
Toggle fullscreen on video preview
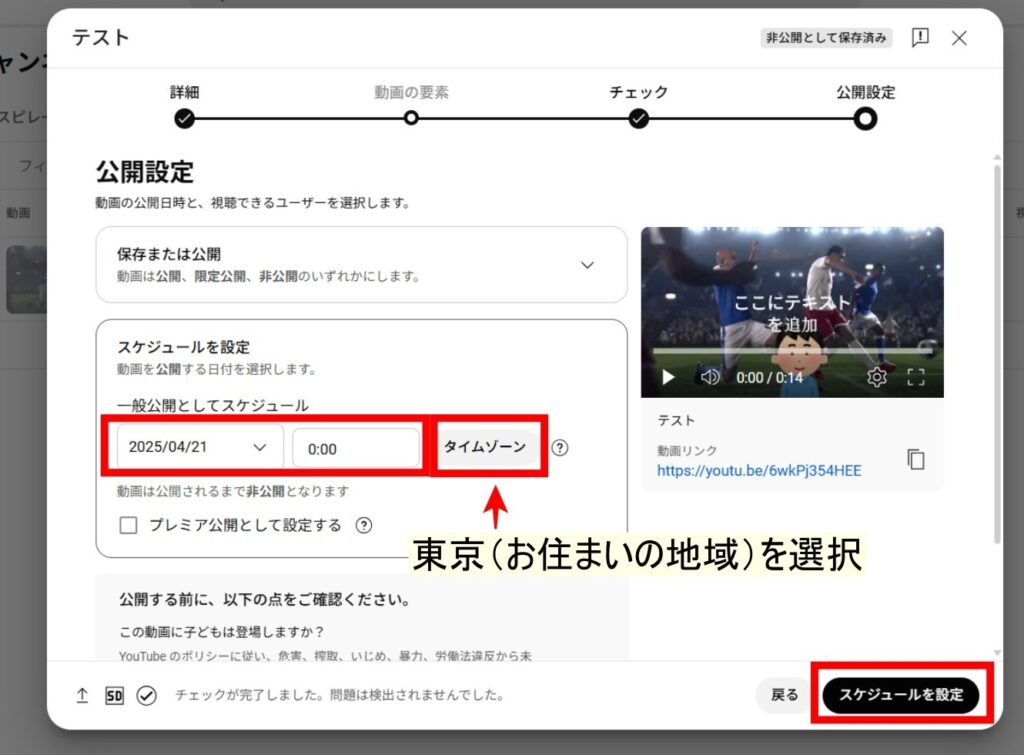point(916,377)
